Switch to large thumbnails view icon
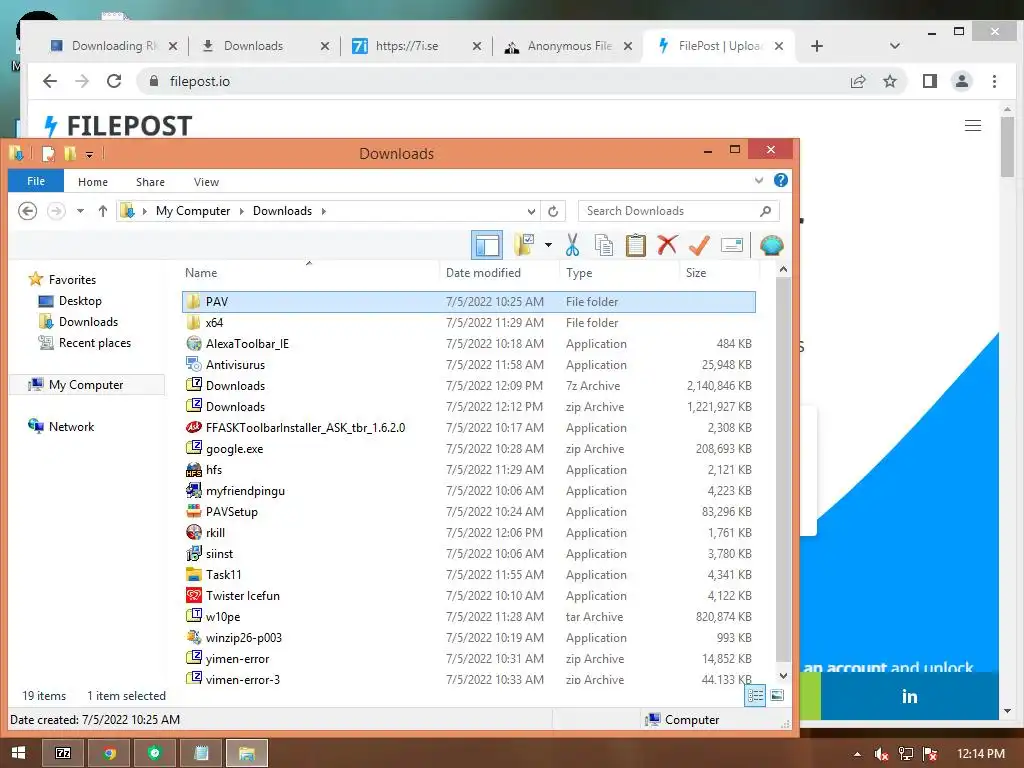The width and height of the screenshot is (1024, 768). click(776, 696)
